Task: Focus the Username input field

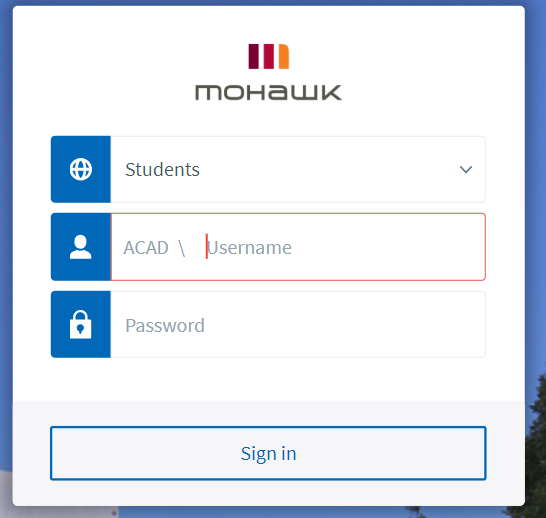Action: click(x=345, y=247)
